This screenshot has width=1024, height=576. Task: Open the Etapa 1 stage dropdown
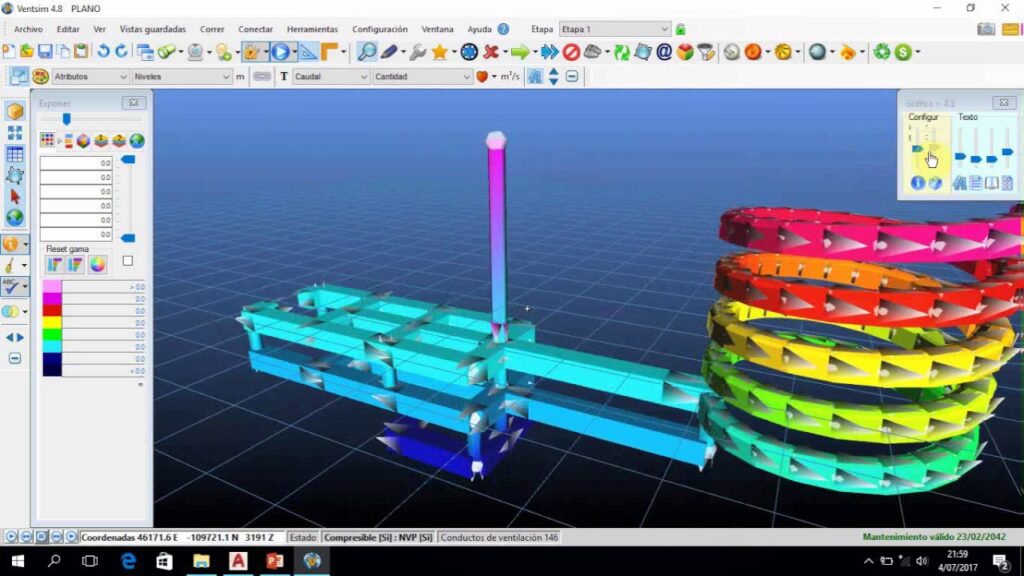(615, 29)
